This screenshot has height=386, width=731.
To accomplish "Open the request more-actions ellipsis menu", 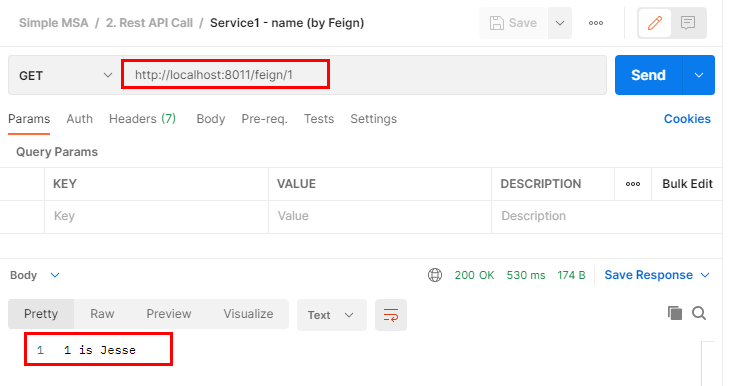I will point(596,23).
